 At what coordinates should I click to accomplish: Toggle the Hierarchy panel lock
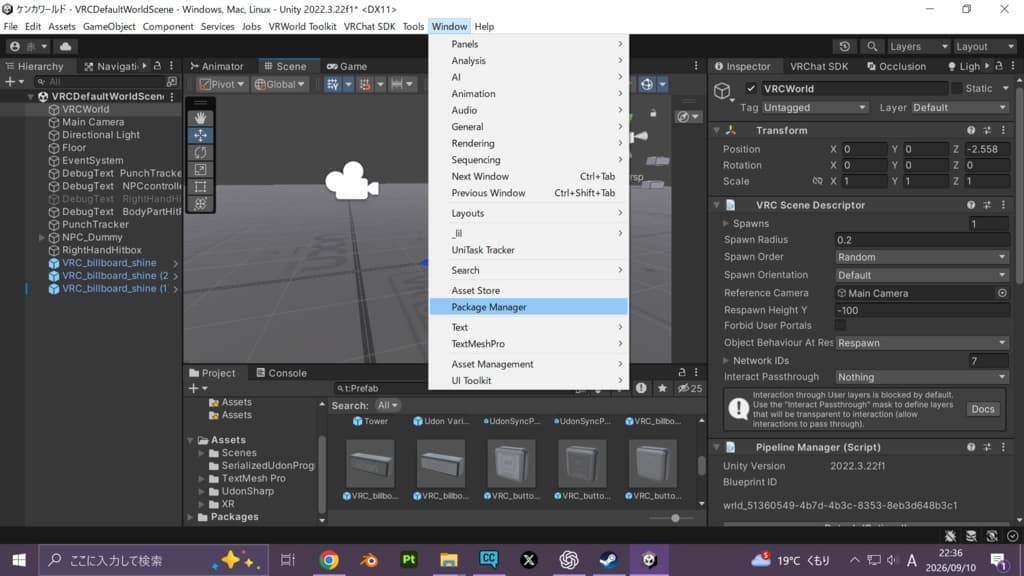pyautogui.click(x=157, y=66)
